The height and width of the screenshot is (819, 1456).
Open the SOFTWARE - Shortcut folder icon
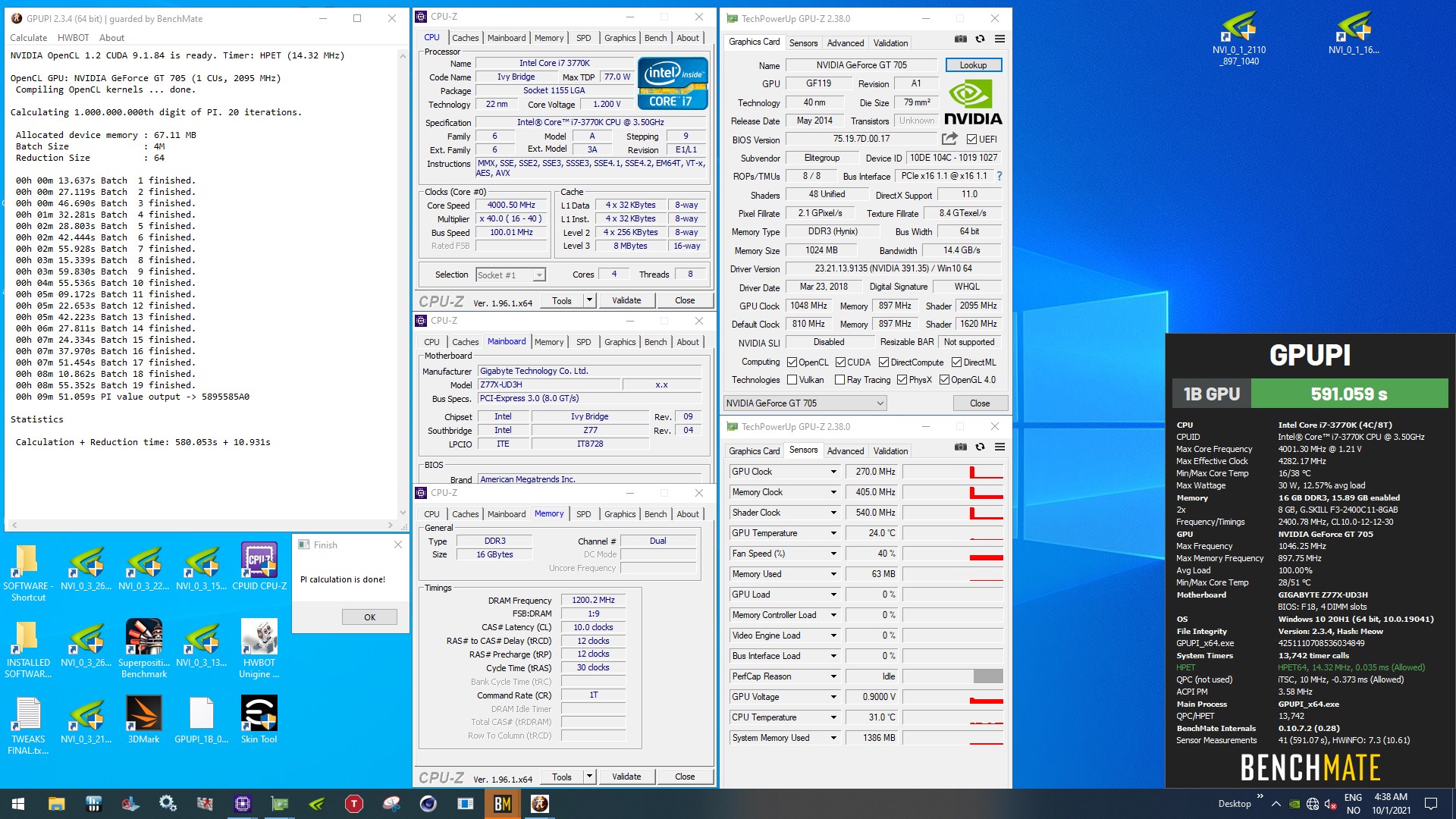pos(28,573)
